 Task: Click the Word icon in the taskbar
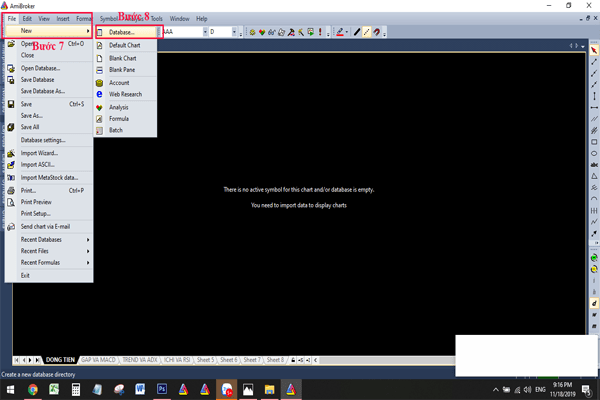(139, 389)
